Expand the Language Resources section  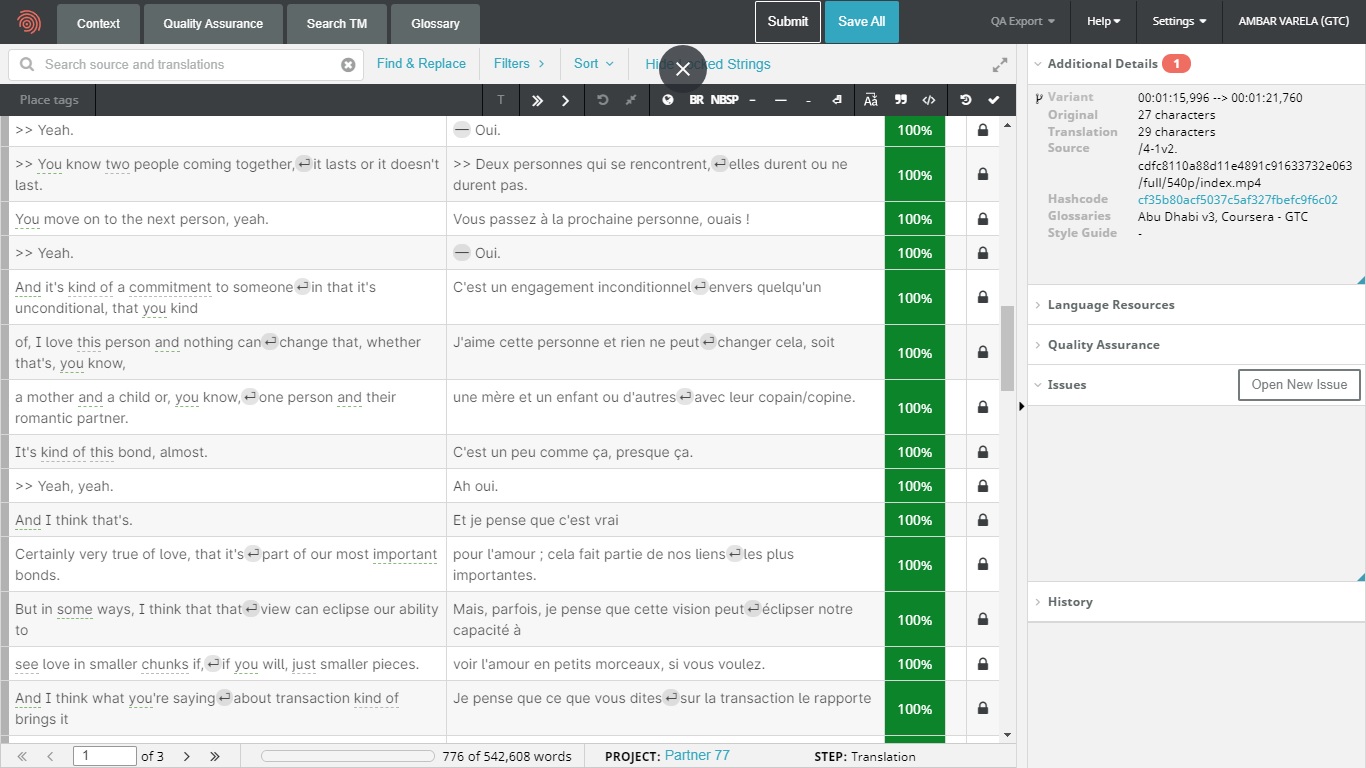point(1110,305)
